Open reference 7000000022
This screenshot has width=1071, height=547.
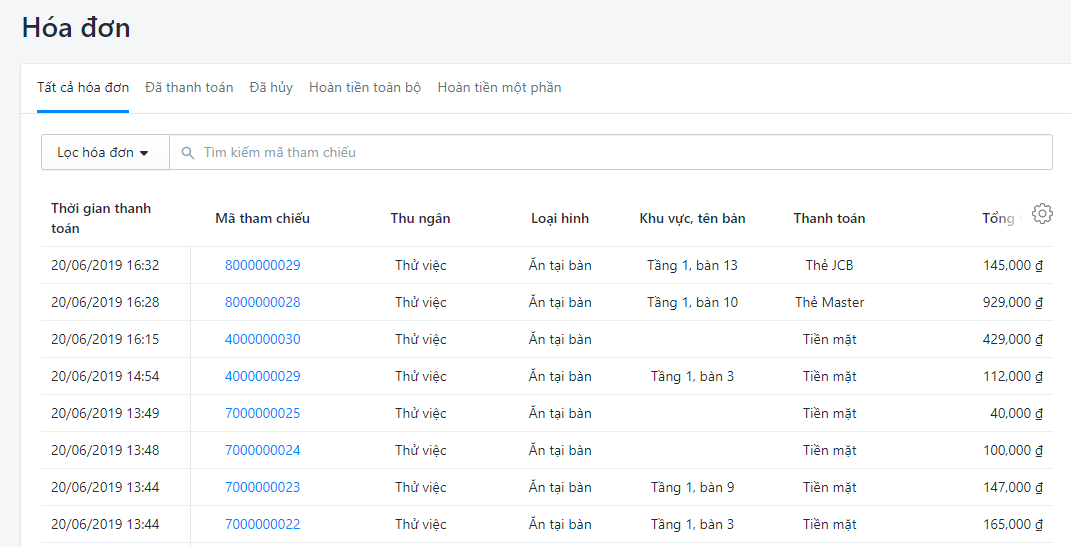262,525
